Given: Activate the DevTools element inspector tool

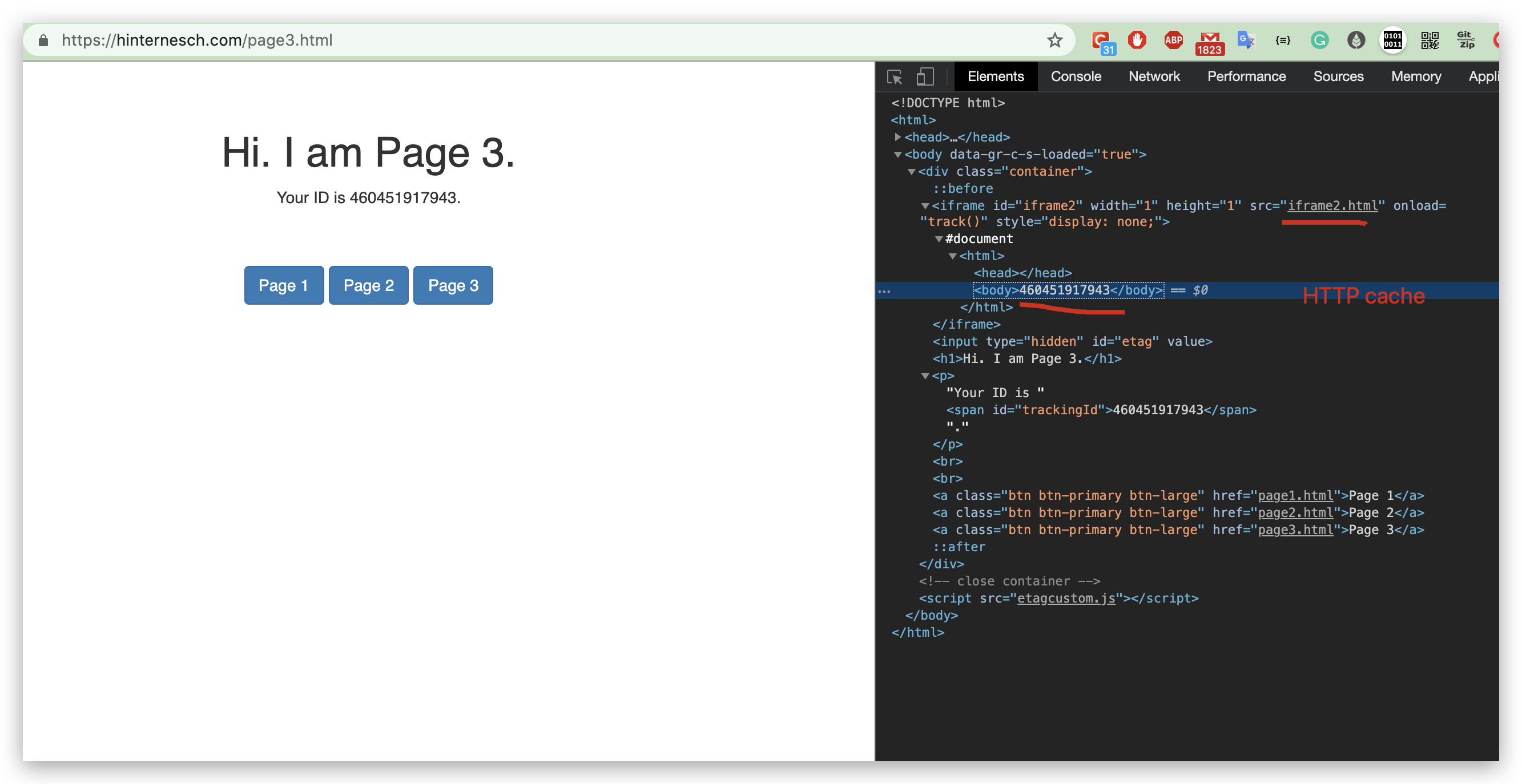Looking at the screenshot, I should 895,77.
